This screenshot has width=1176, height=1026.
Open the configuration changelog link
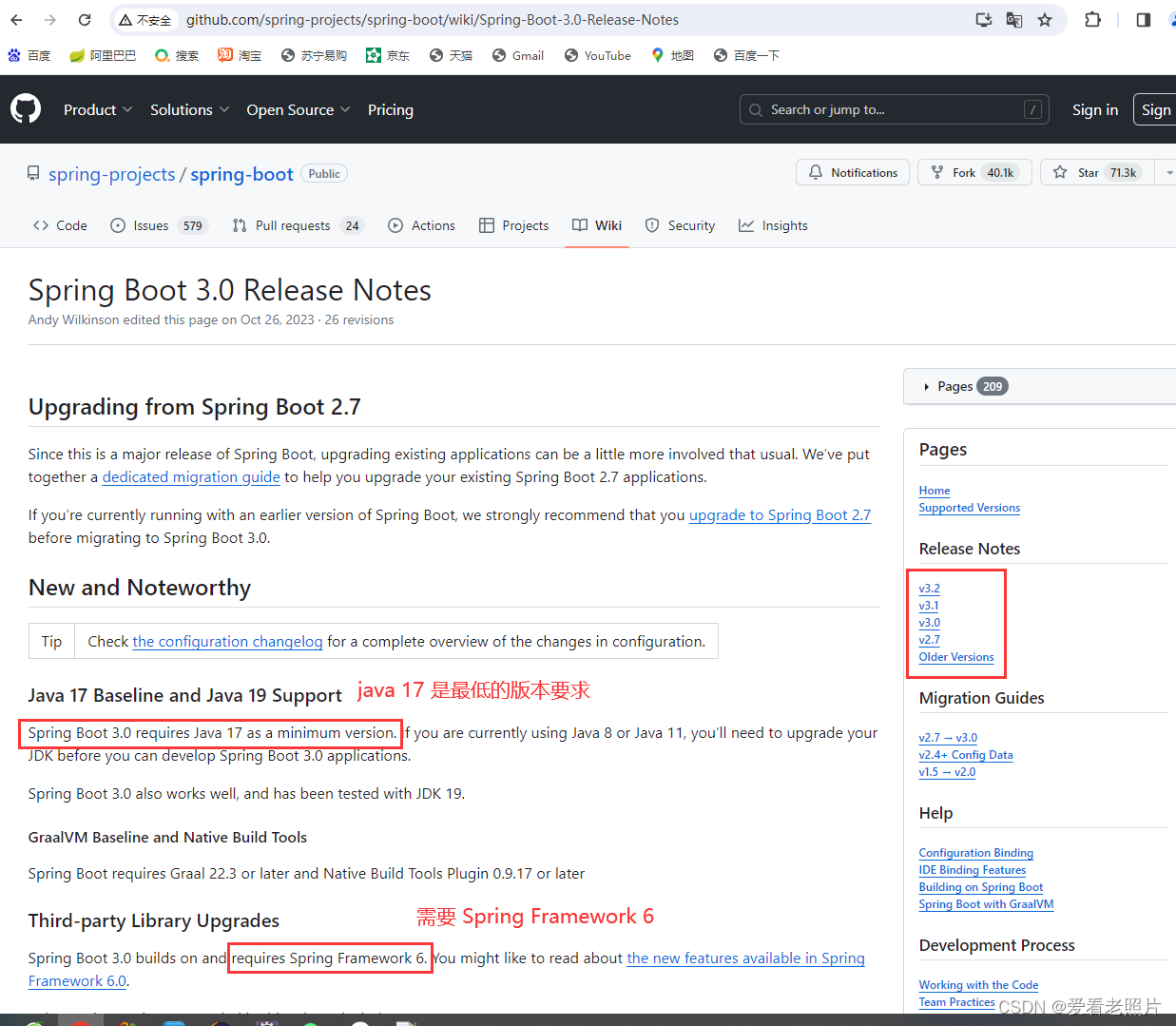tap(227, 642)
